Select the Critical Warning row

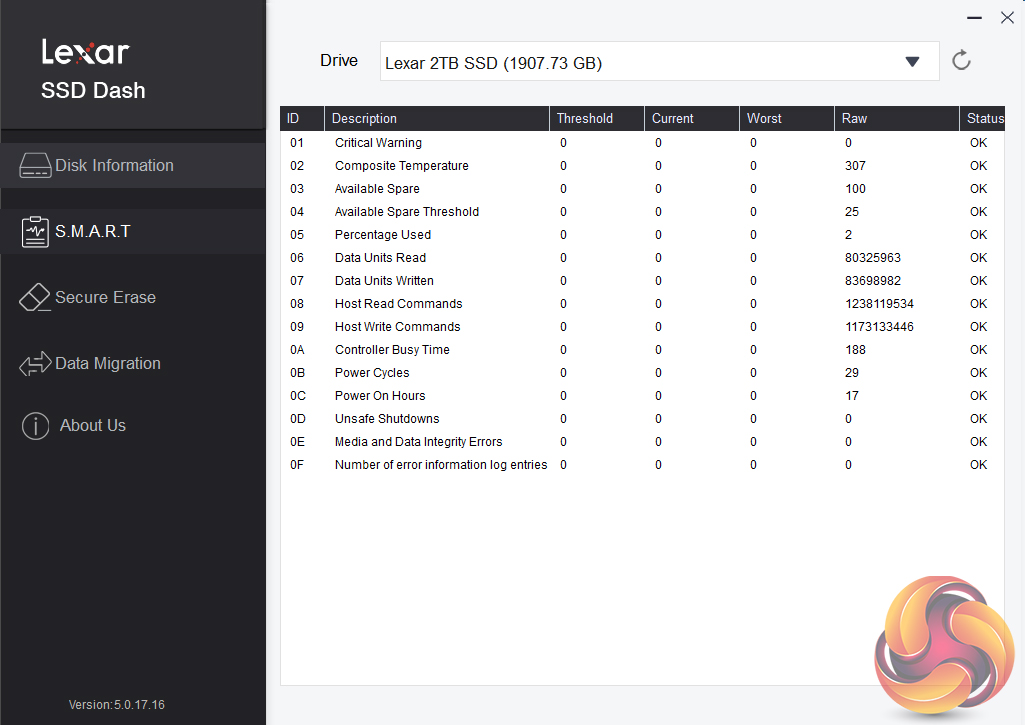643,143
